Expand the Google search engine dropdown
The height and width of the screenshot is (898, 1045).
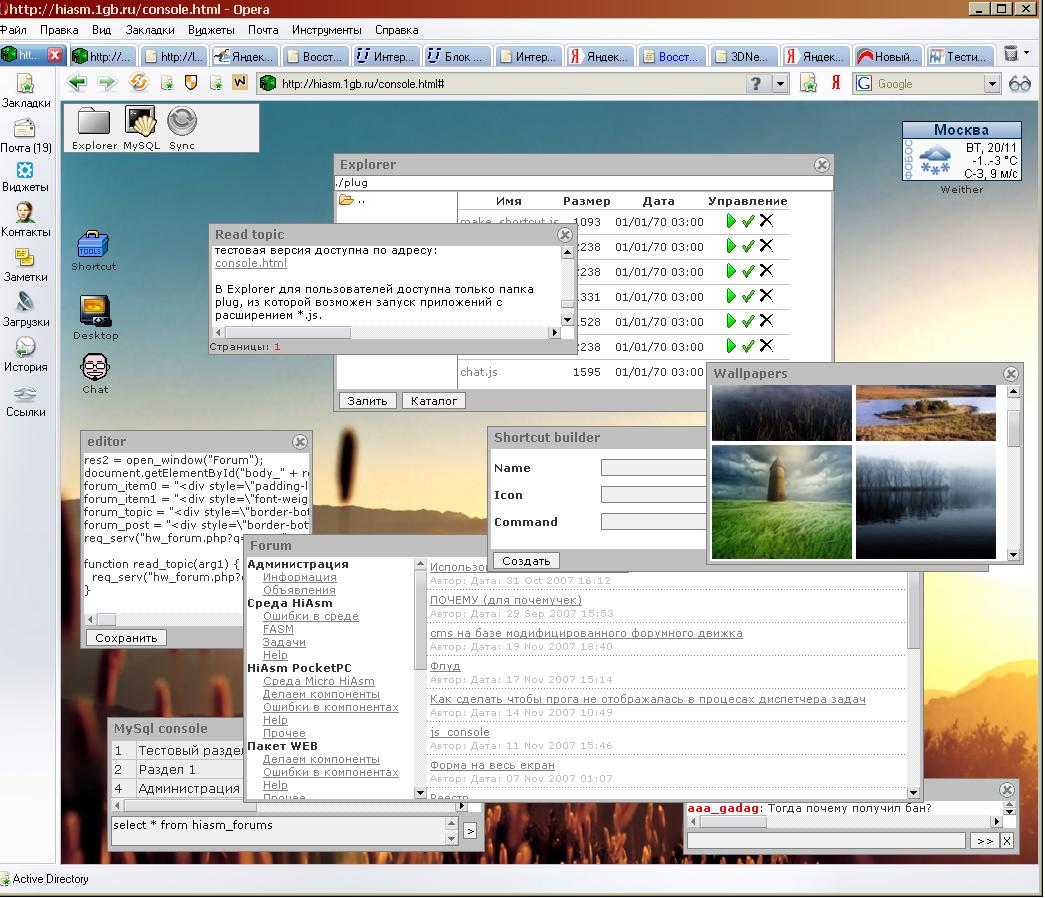(x=991, y=84)
